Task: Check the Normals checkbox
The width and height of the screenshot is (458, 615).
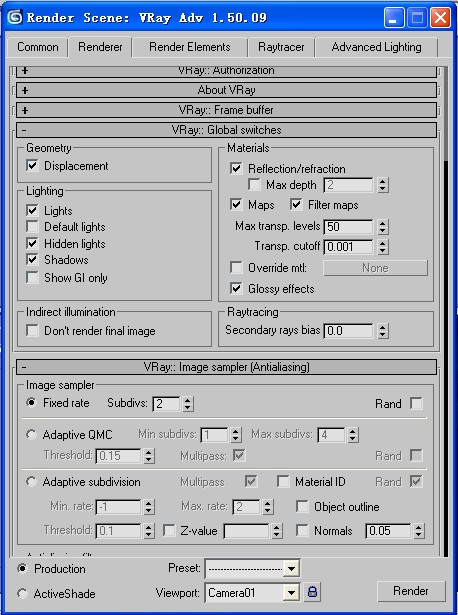Action: [x=302, y=530]
